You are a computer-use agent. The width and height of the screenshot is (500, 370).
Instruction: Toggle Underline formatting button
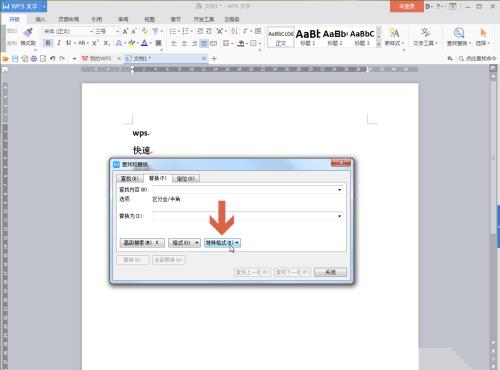click(68, 43)
